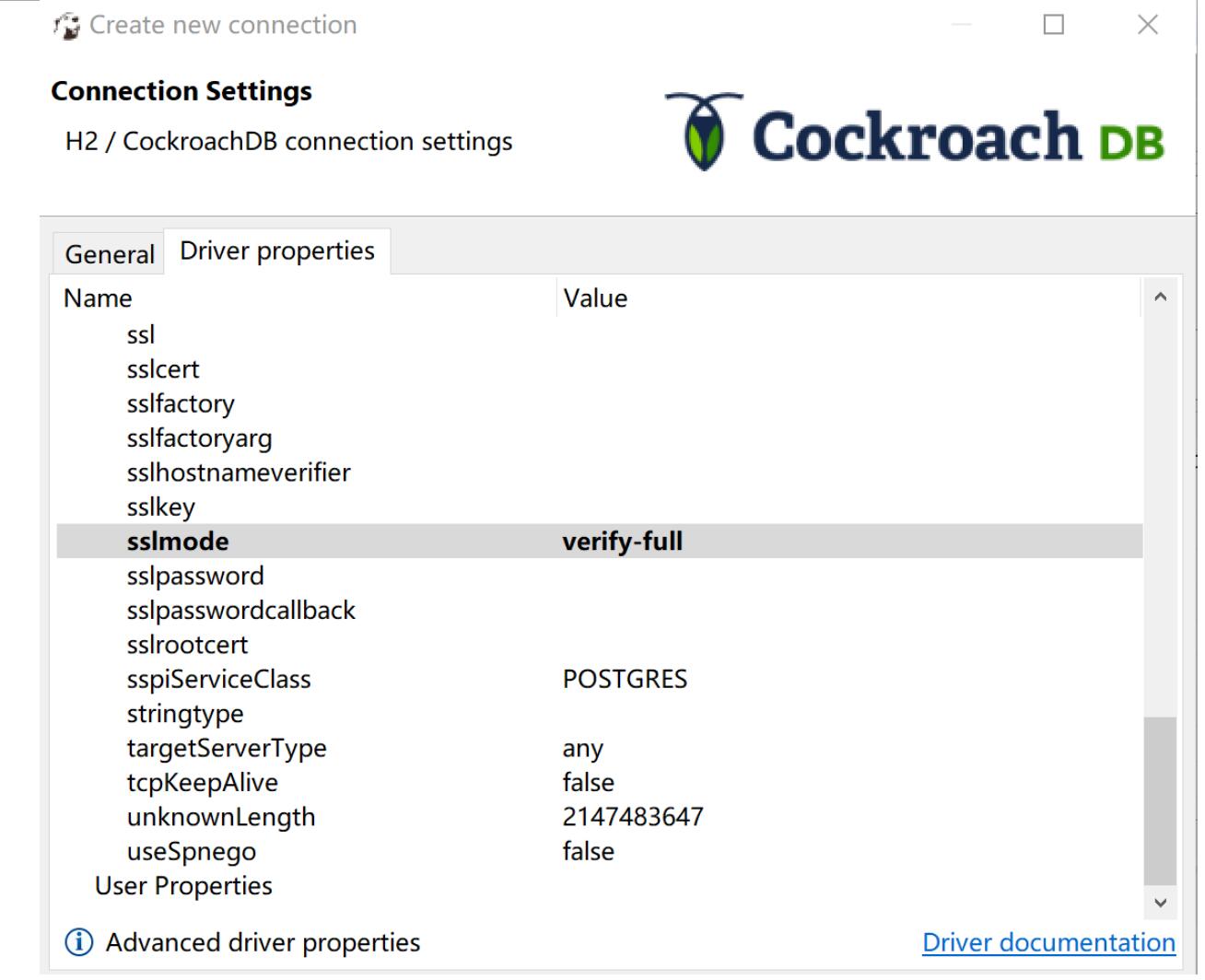The width and height of the screenshot is (1205, 980).
Task: Select the sslpasswordcallback property row
Action: 240,610
